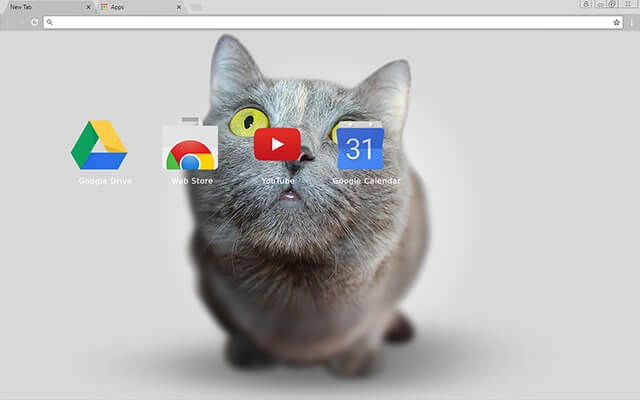This screenshot has height=400, width=640.
Task: Click the Web Store label text
Action: [x=192, y=181]
